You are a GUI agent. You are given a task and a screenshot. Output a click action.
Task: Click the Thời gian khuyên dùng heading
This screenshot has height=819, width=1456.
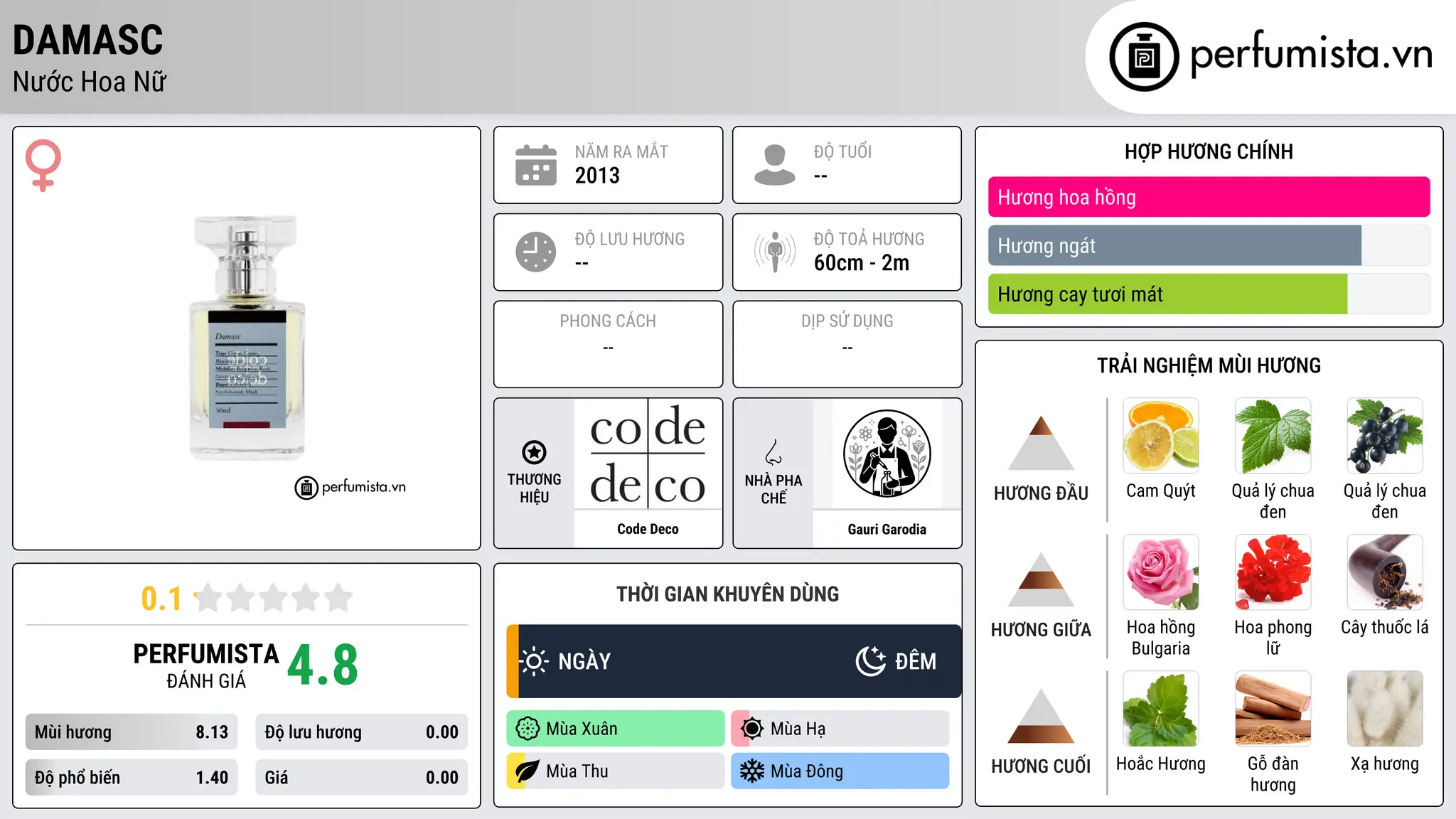727,594
